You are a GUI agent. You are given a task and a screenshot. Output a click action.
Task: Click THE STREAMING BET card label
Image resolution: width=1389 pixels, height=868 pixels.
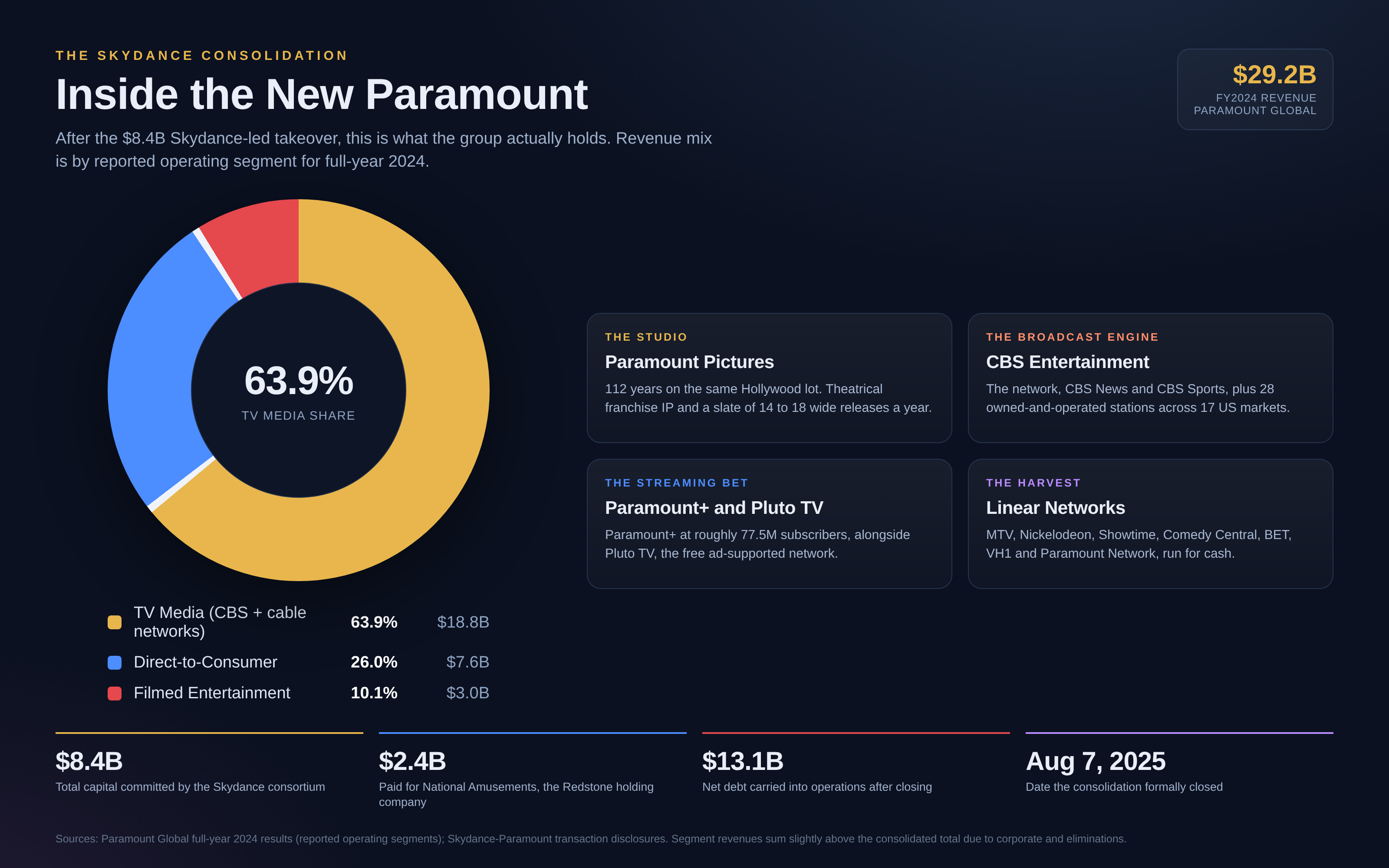point(677,483)
